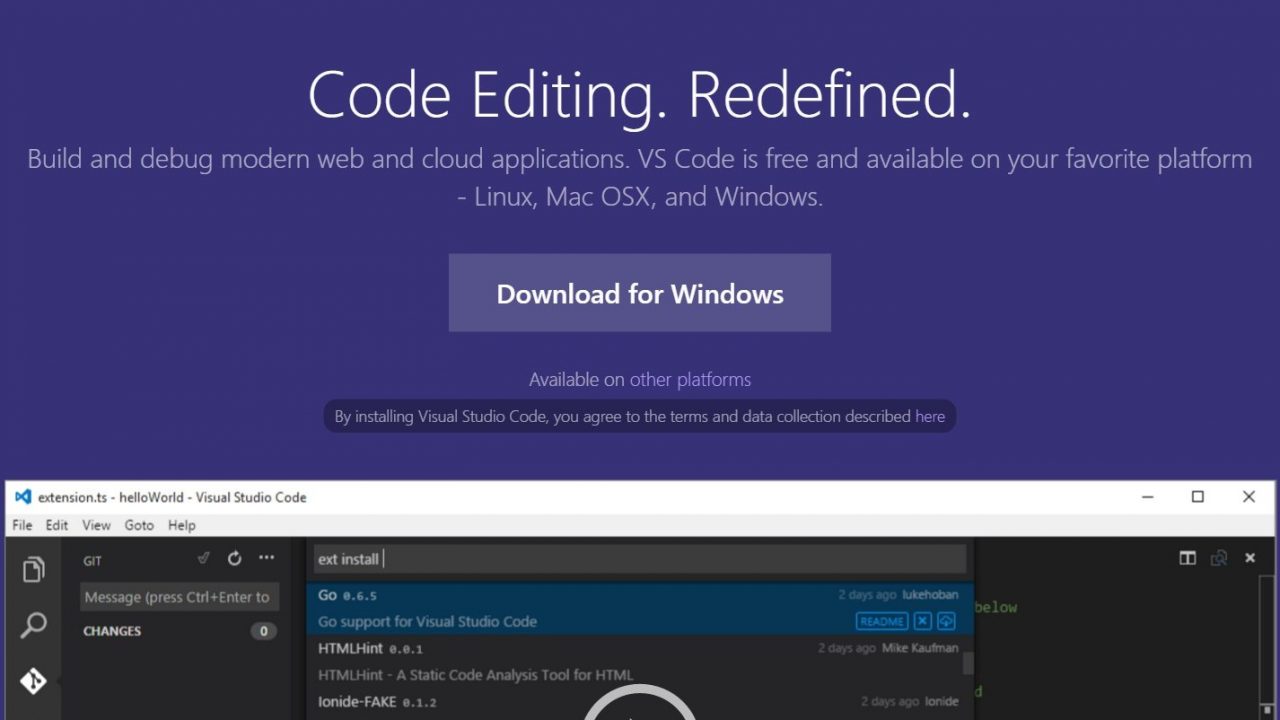Open the terms 'here' link

[930, 417]
